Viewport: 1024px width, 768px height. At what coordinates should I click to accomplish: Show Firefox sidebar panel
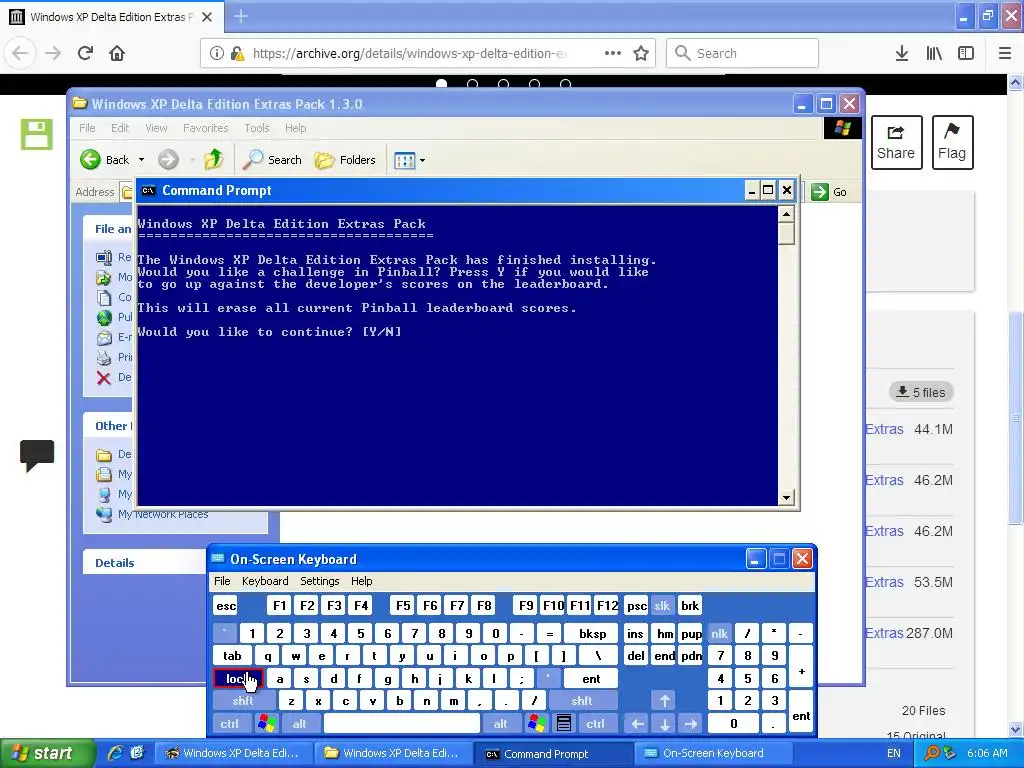pos(966,53)
